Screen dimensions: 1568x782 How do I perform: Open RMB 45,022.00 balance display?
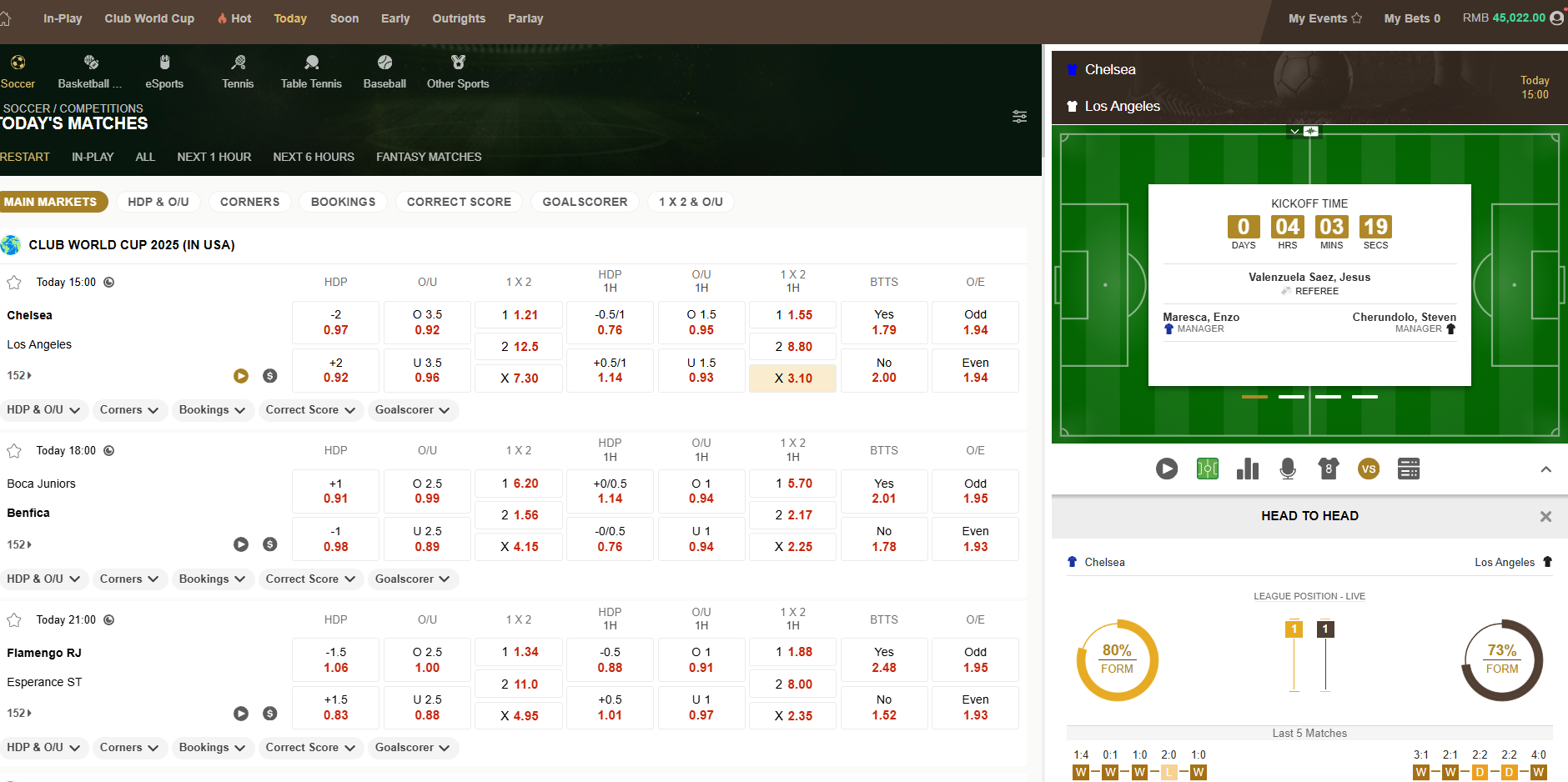pos(1504,18)
